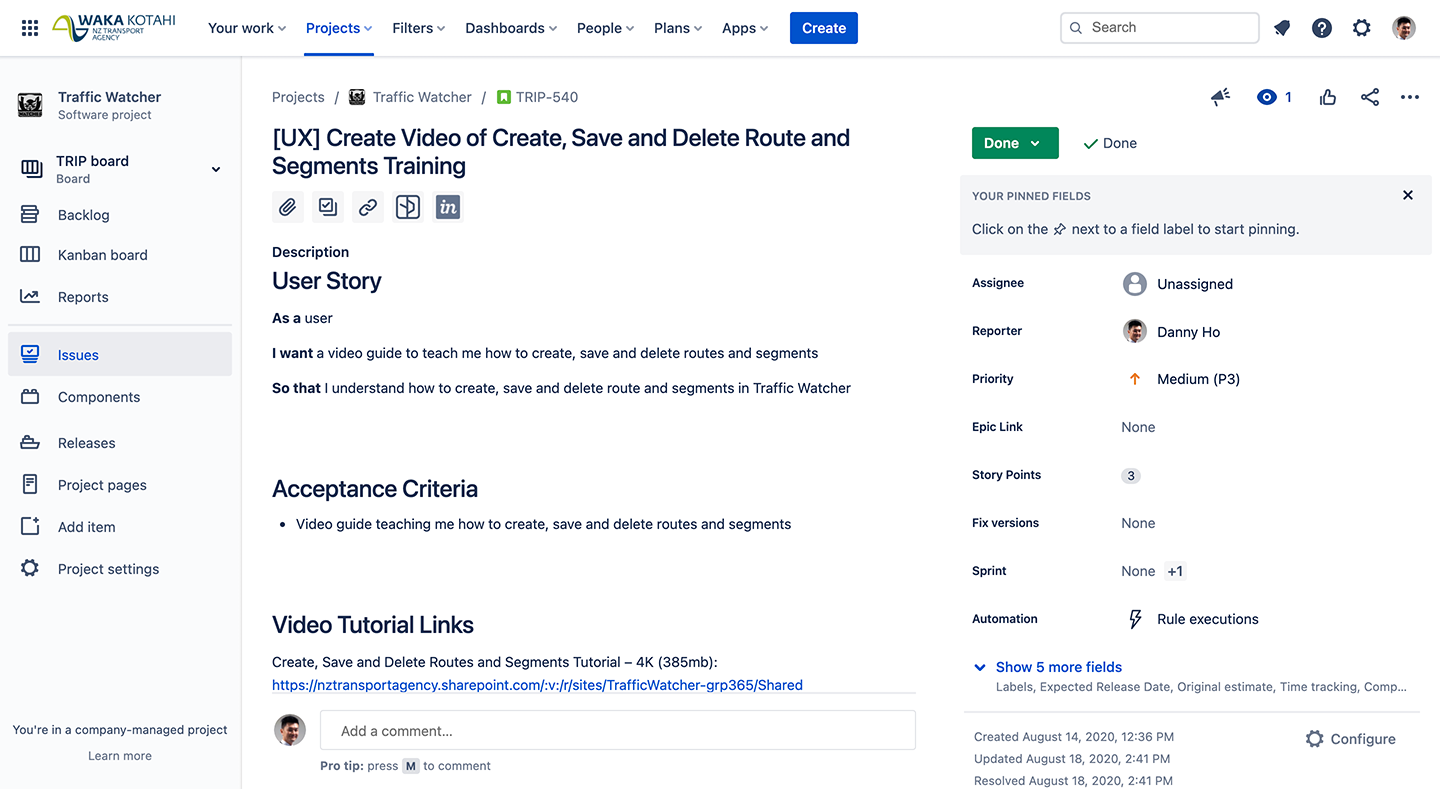
Task: Open the help question mark icon
Action: pos(1322,28)
